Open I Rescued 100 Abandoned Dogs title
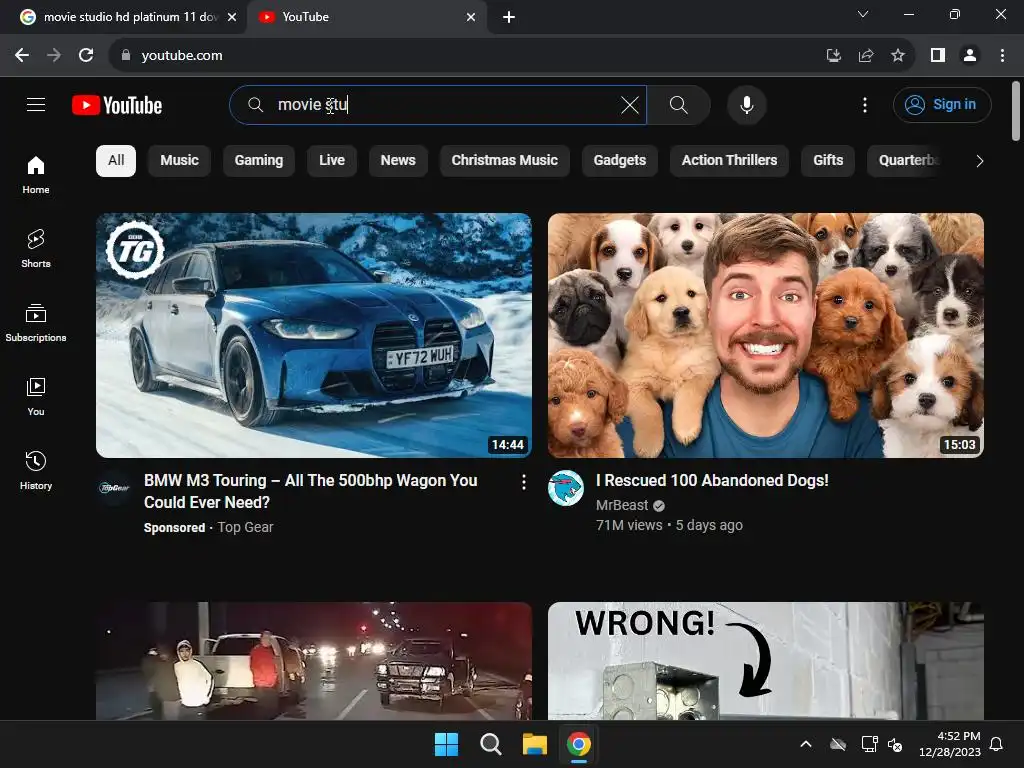1024x768 pixels. point(712,481)
